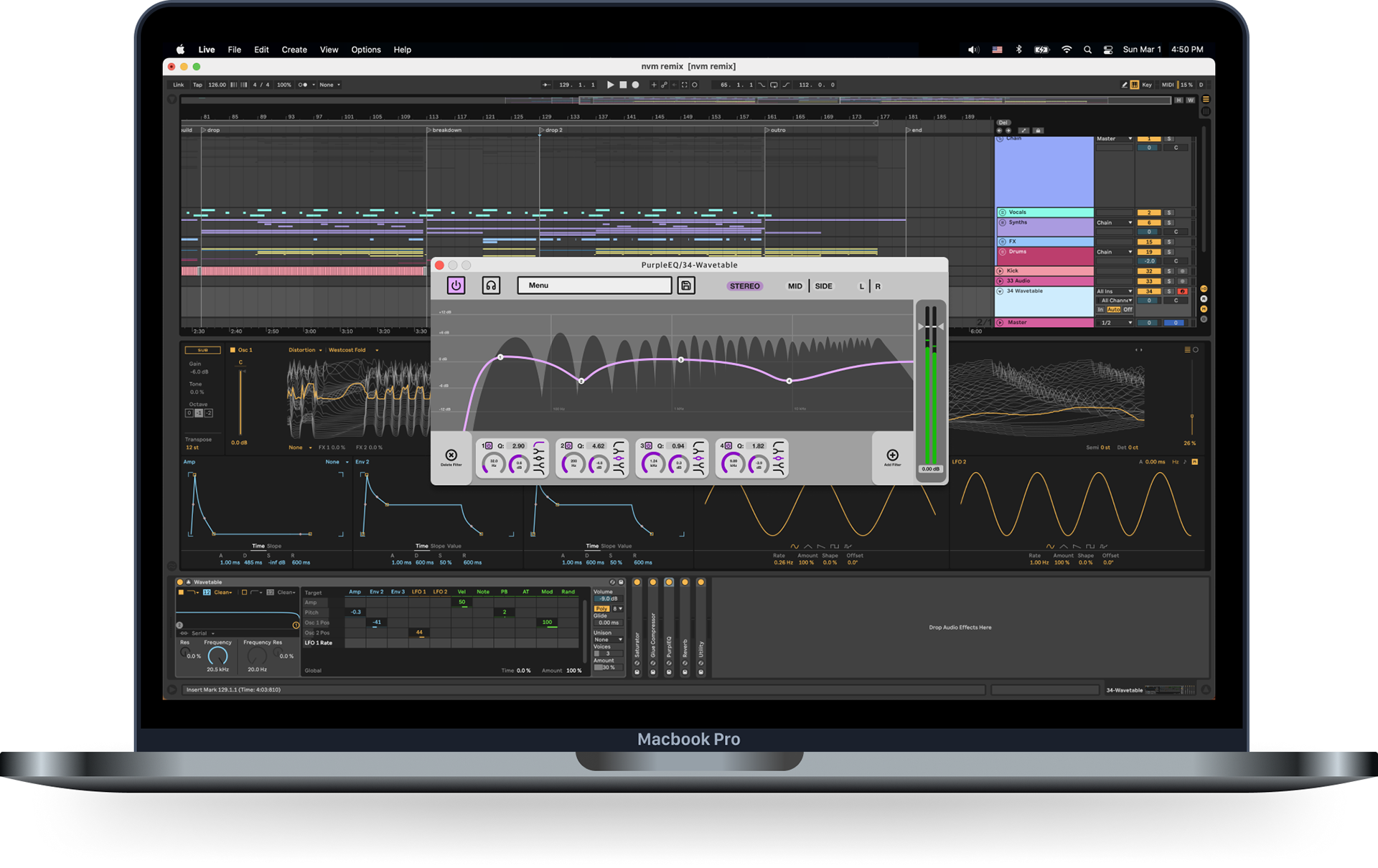The image size is (1378, 868).
Task: Toggle band 4 power in PurpleEQ
Action: point(728,445)
